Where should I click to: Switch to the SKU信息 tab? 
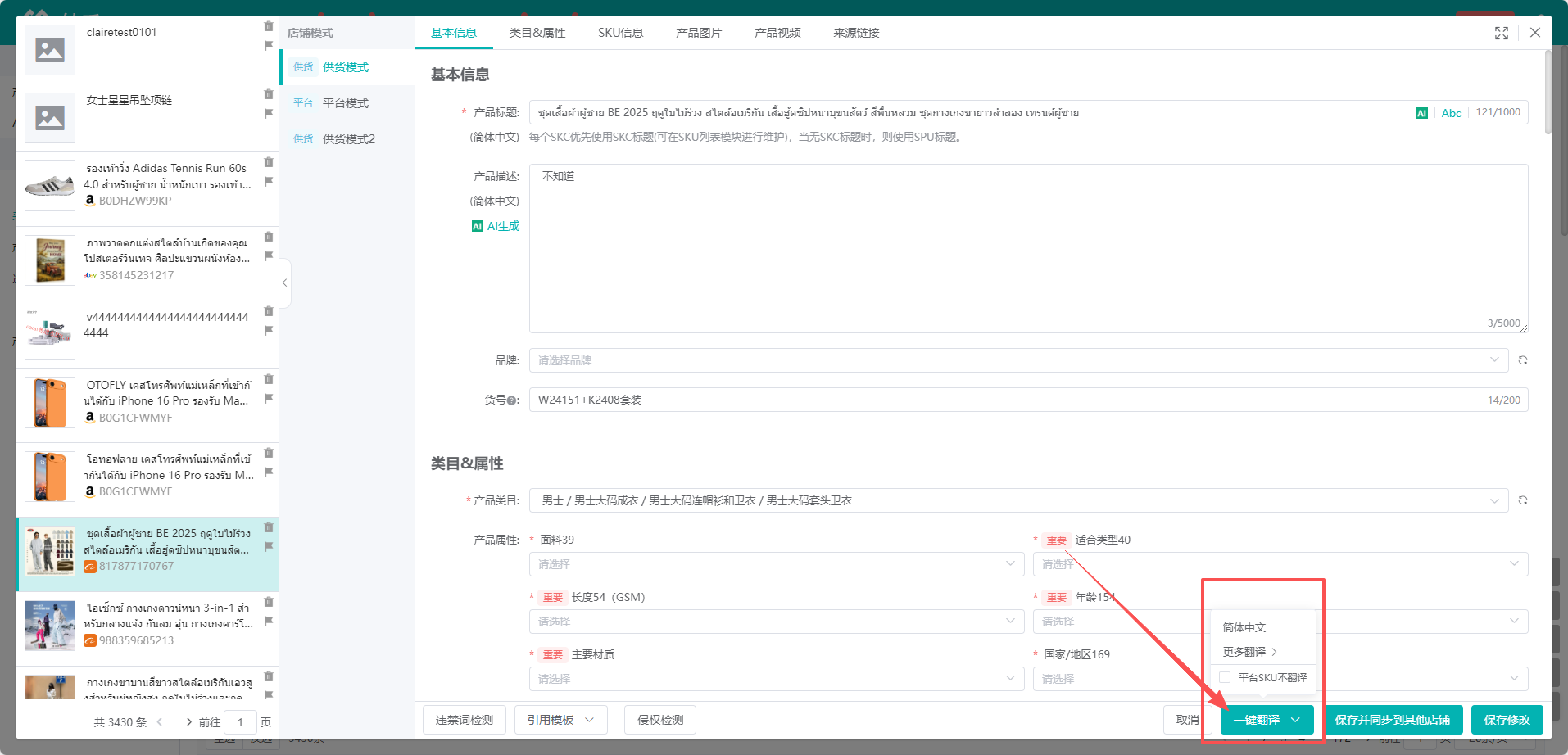pos(620,33)
